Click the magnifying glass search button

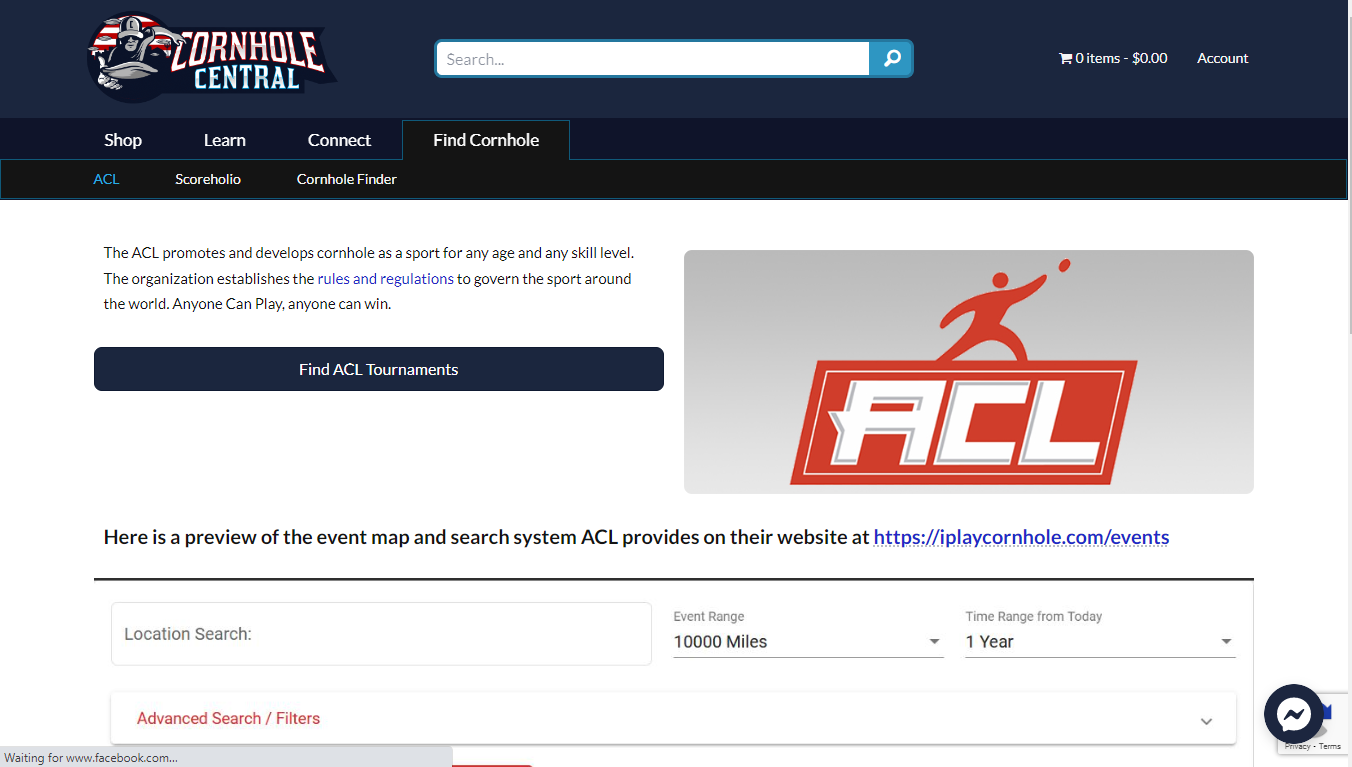coord(891,59)
